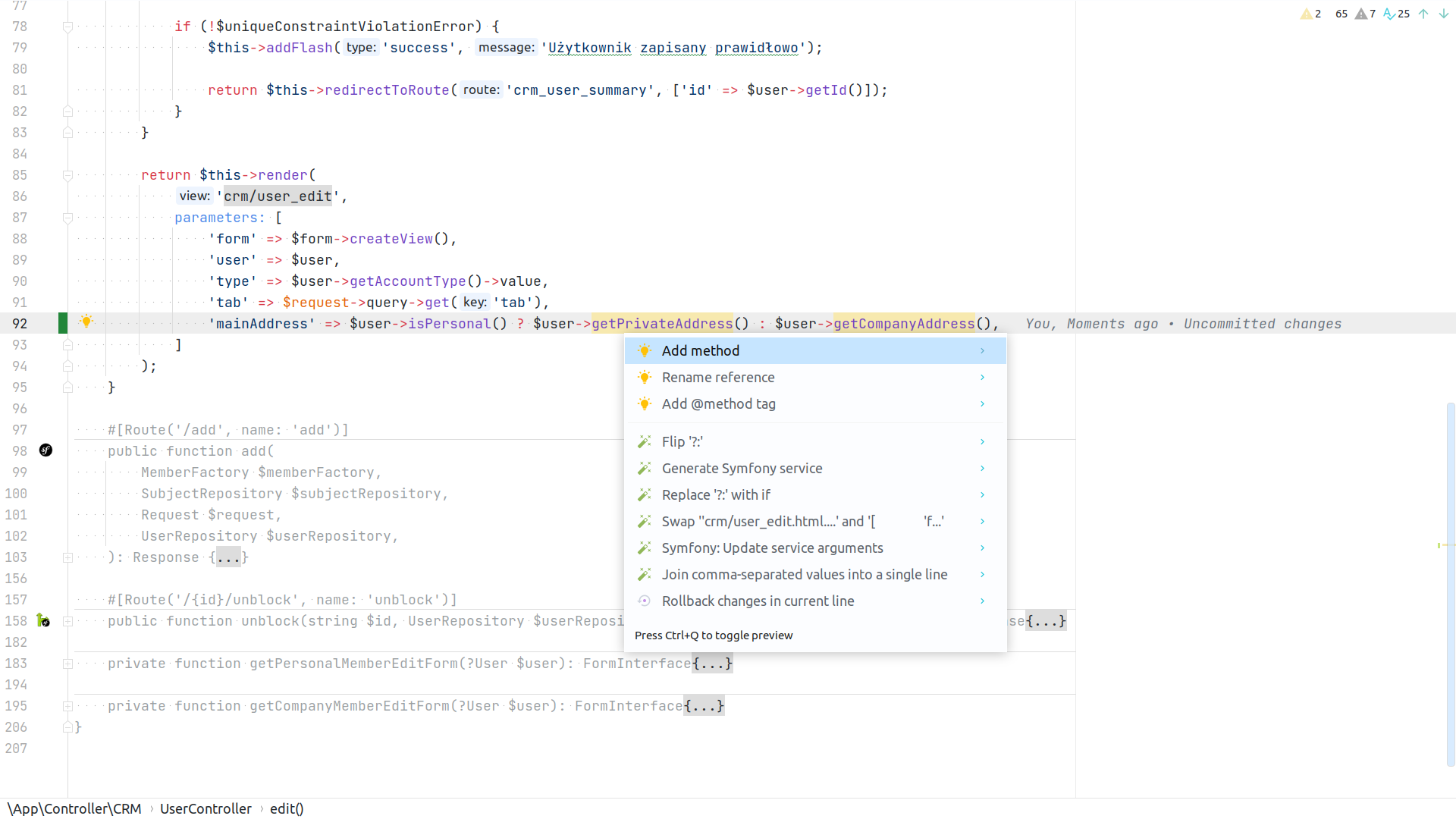Select 'Generate Symfony service' from the menu
The width and height of the screenshot is (1456, 819).
(x=742, y=468)
